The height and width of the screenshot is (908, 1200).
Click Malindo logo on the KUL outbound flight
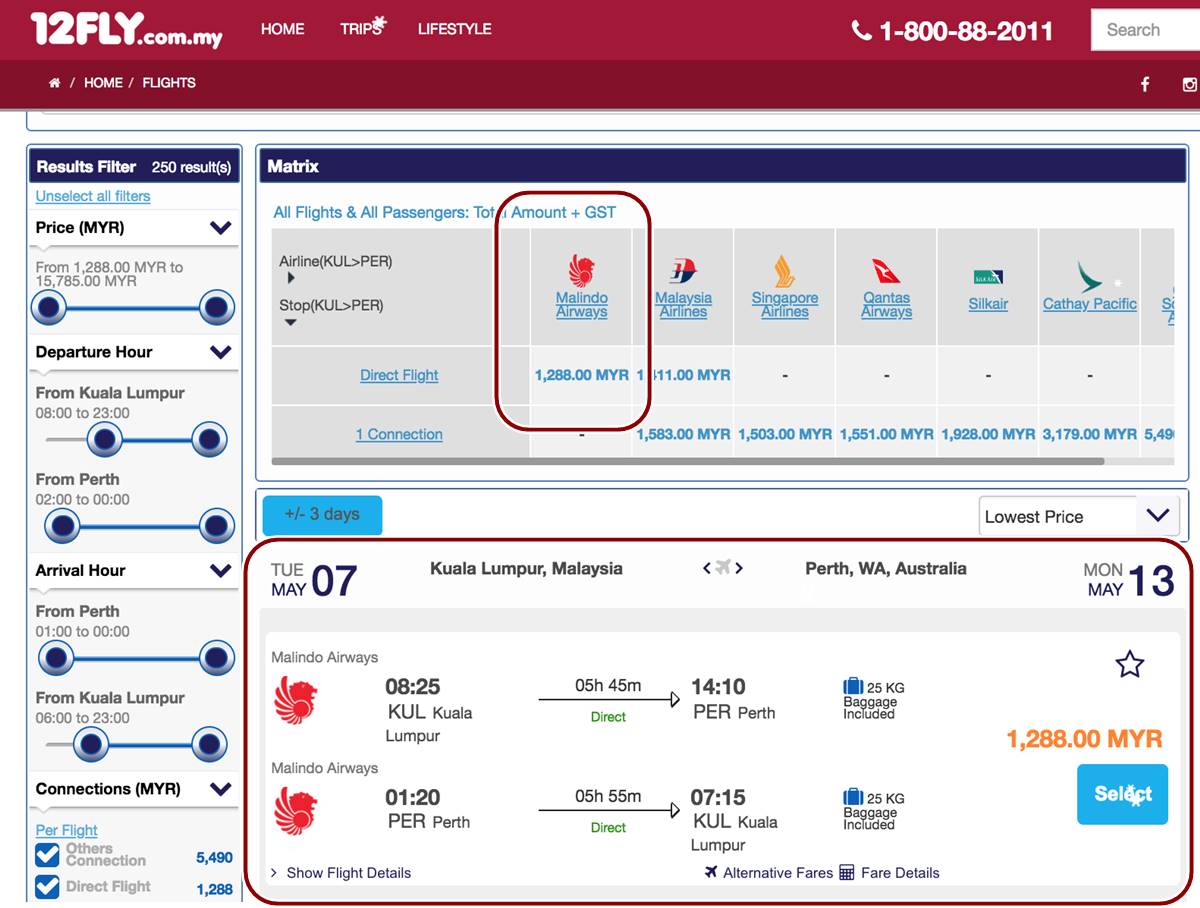point(295,699)
